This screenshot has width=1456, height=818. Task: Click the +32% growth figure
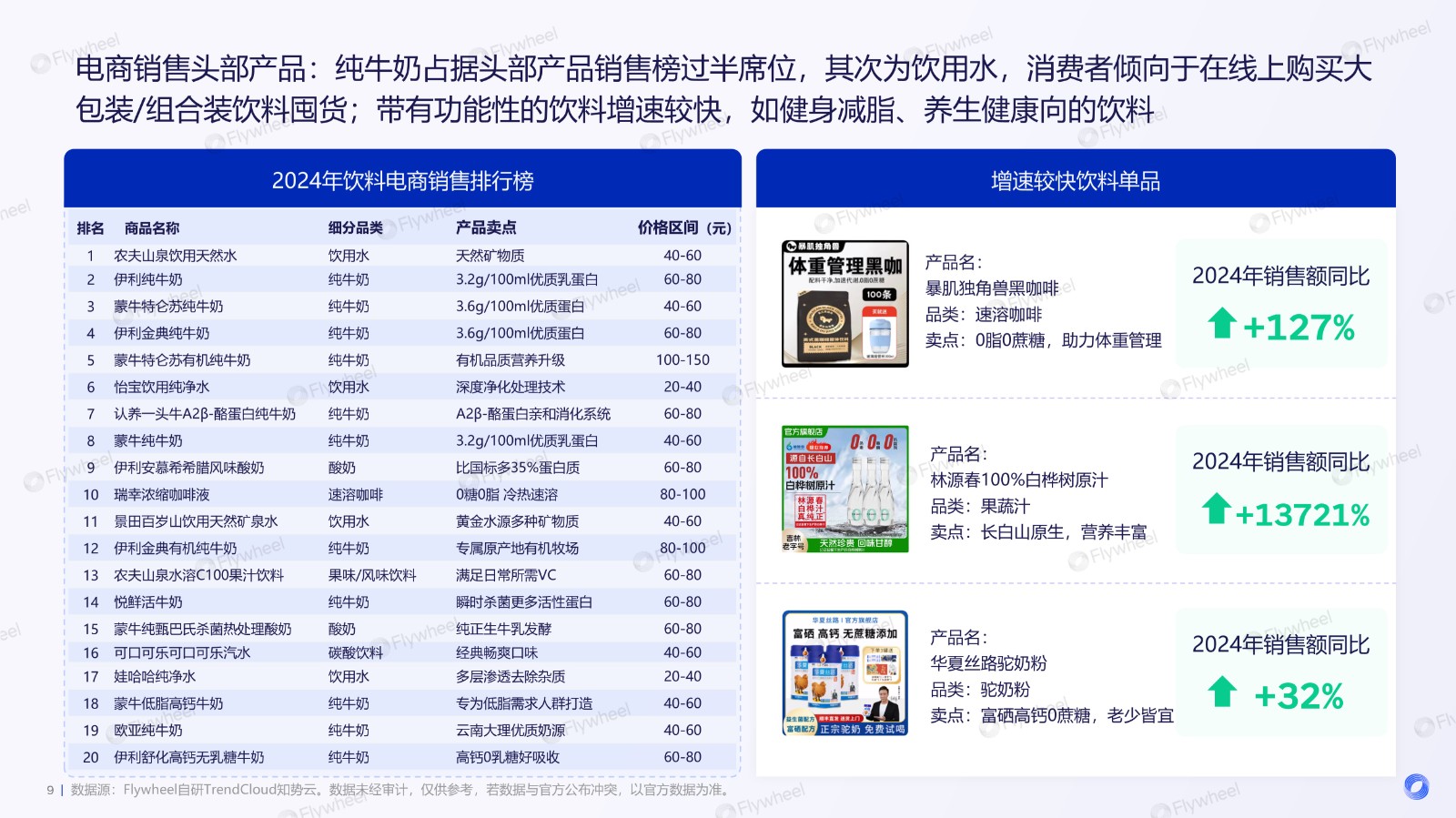tap(1299, 697)
